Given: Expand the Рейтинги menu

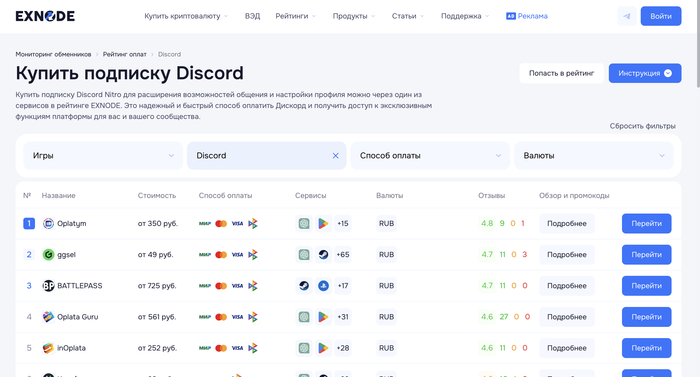Looking at the screenshot, I should (x=296, y=16).
